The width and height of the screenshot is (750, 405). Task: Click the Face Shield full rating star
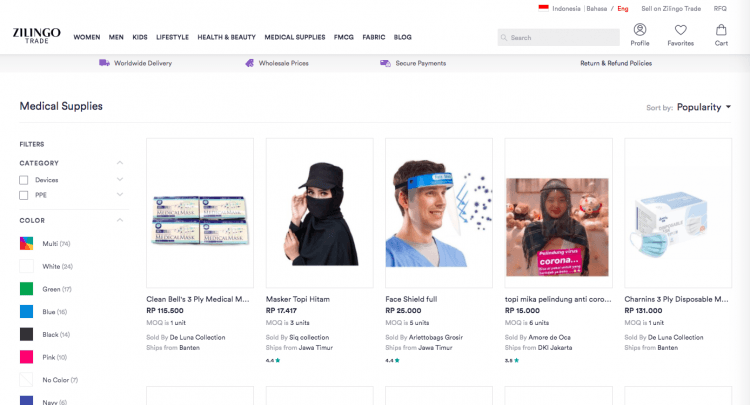pos(397,360)
